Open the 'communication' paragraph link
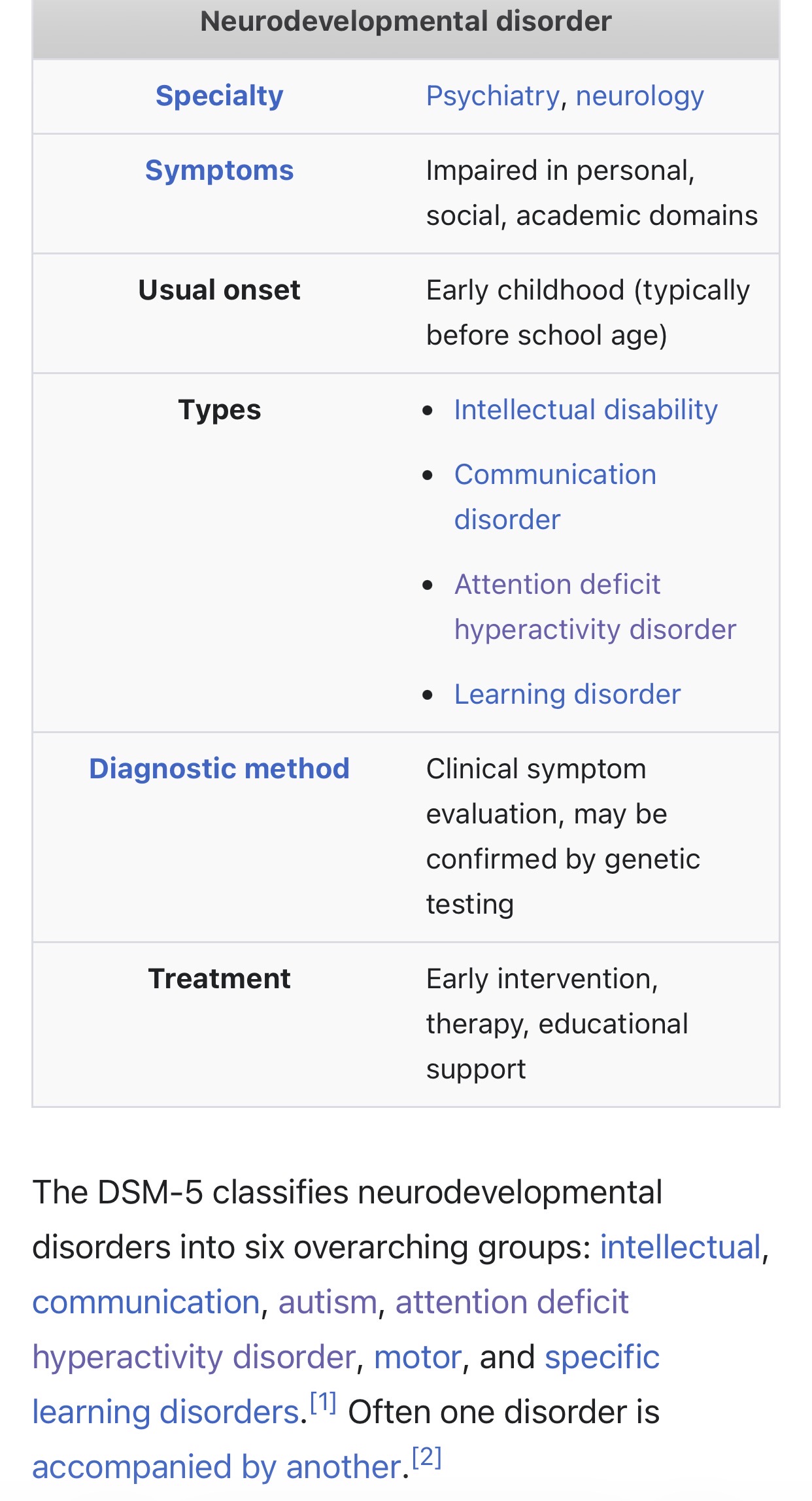This screenshot has width=812, height=1501. click(x=146, y=1302)
